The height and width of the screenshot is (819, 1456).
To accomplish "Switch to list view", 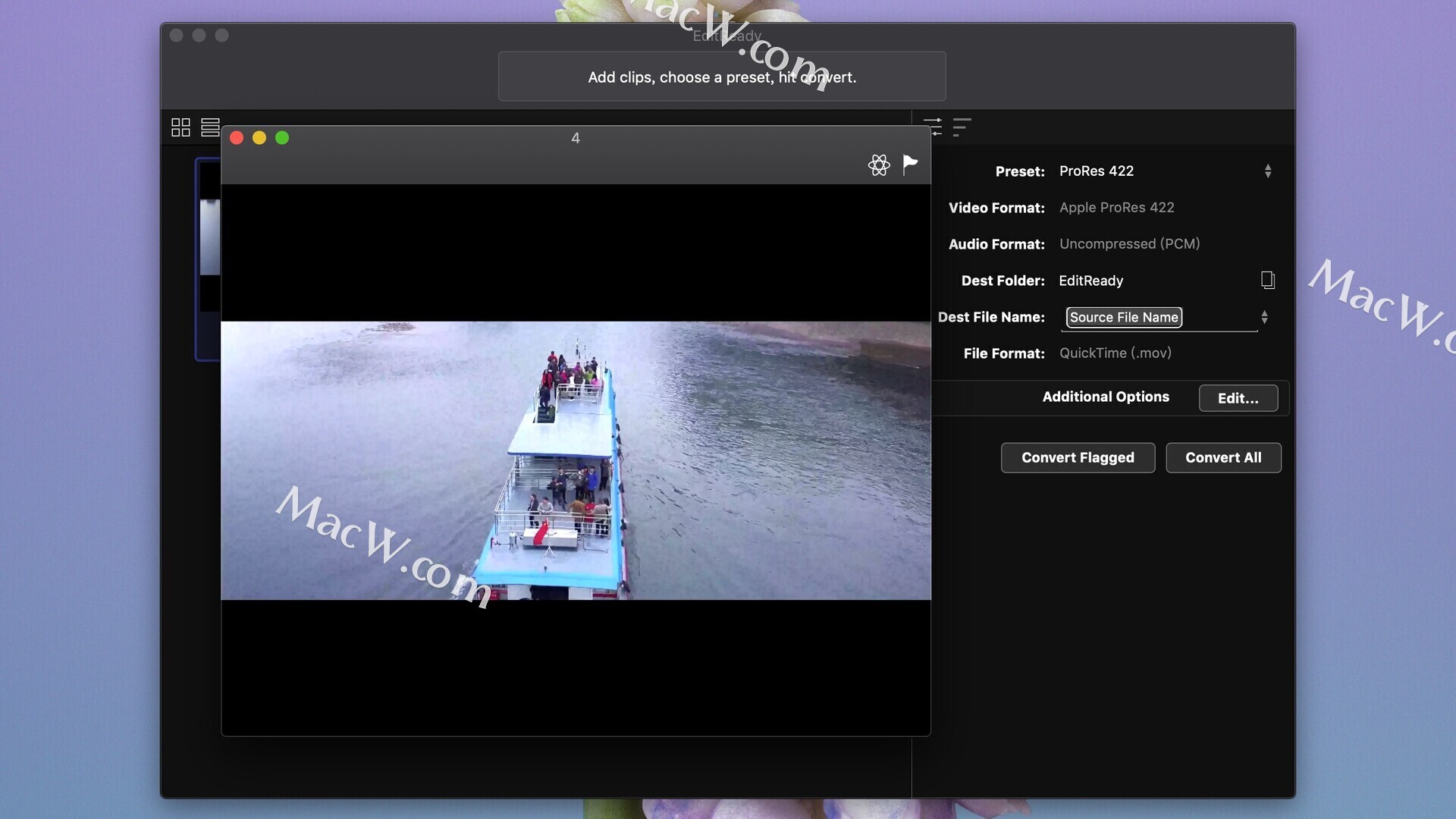I will pyautogui.click(x=210, y=127).
